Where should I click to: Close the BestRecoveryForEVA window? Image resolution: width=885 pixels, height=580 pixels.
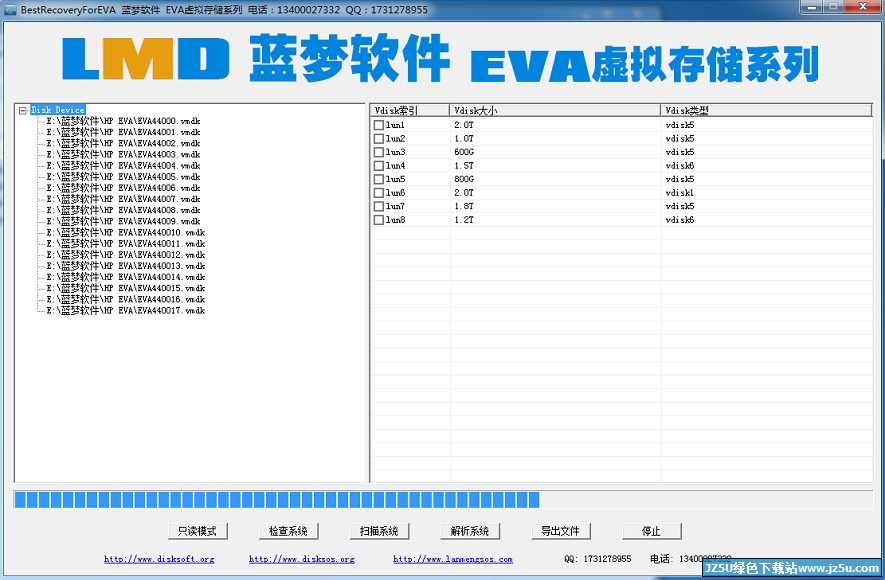pyautogui.click(x=863, y=7)
